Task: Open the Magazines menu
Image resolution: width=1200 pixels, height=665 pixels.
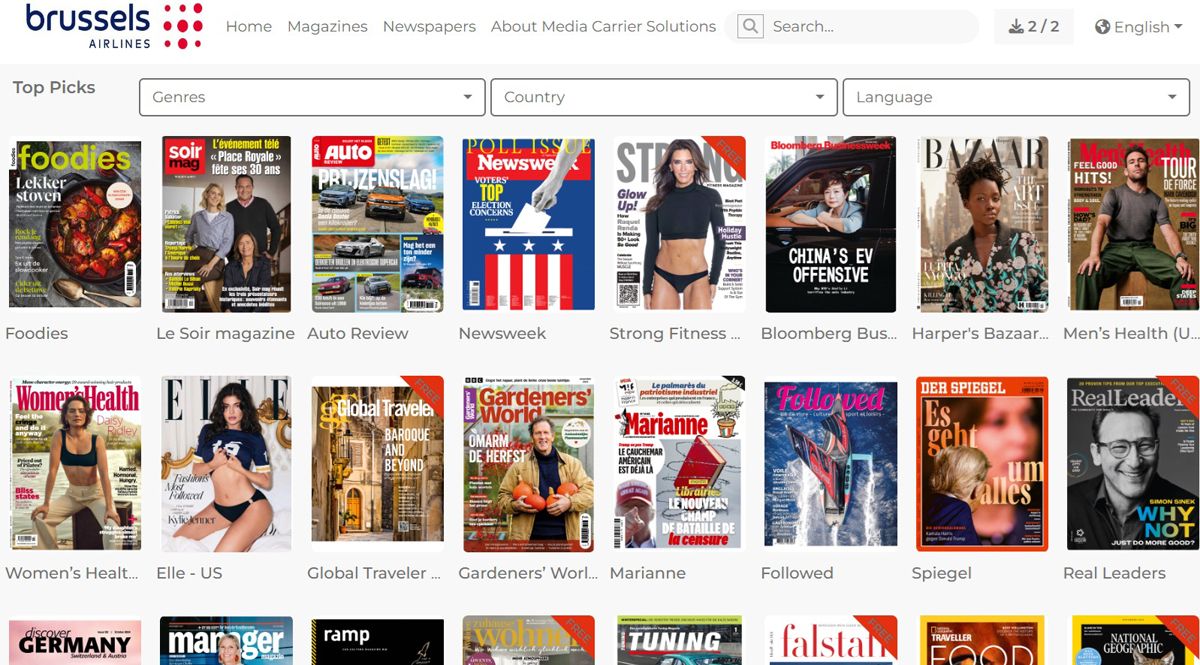Action: click(x=327, y=27)
